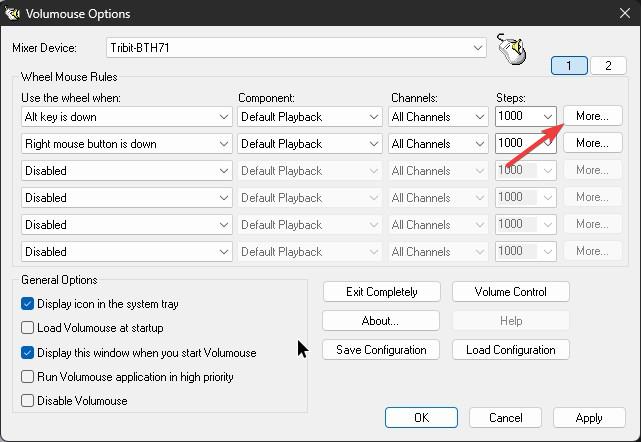Open the Mixer Device dropdown
641x442 pixels.
pos(296,48)
